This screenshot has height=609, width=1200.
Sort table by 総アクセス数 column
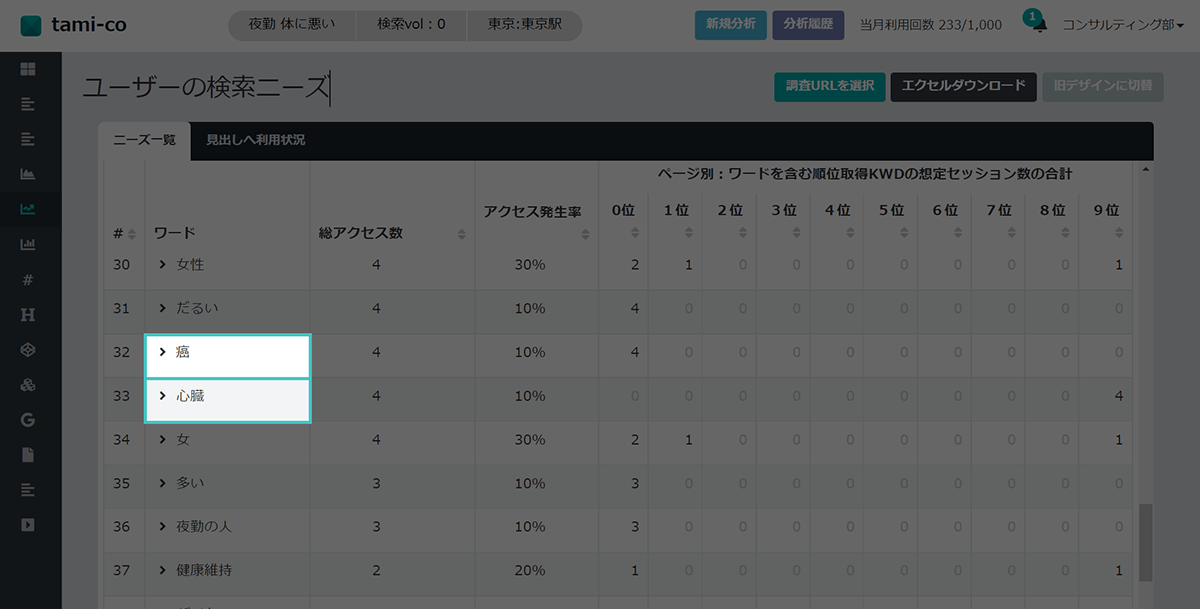[x=461, y=234]
